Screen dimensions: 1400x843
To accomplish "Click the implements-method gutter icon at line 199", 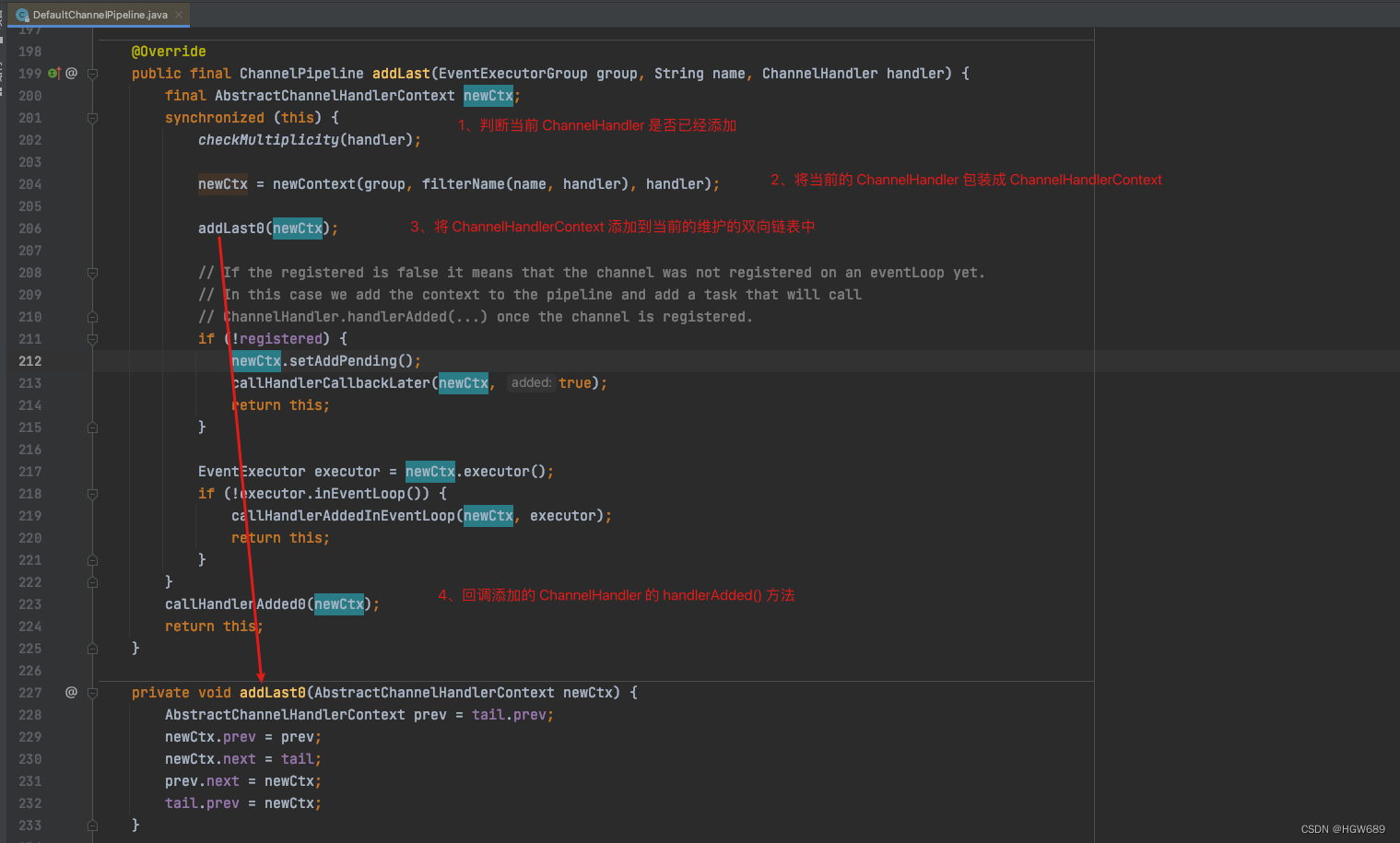I will pos(53,73).
